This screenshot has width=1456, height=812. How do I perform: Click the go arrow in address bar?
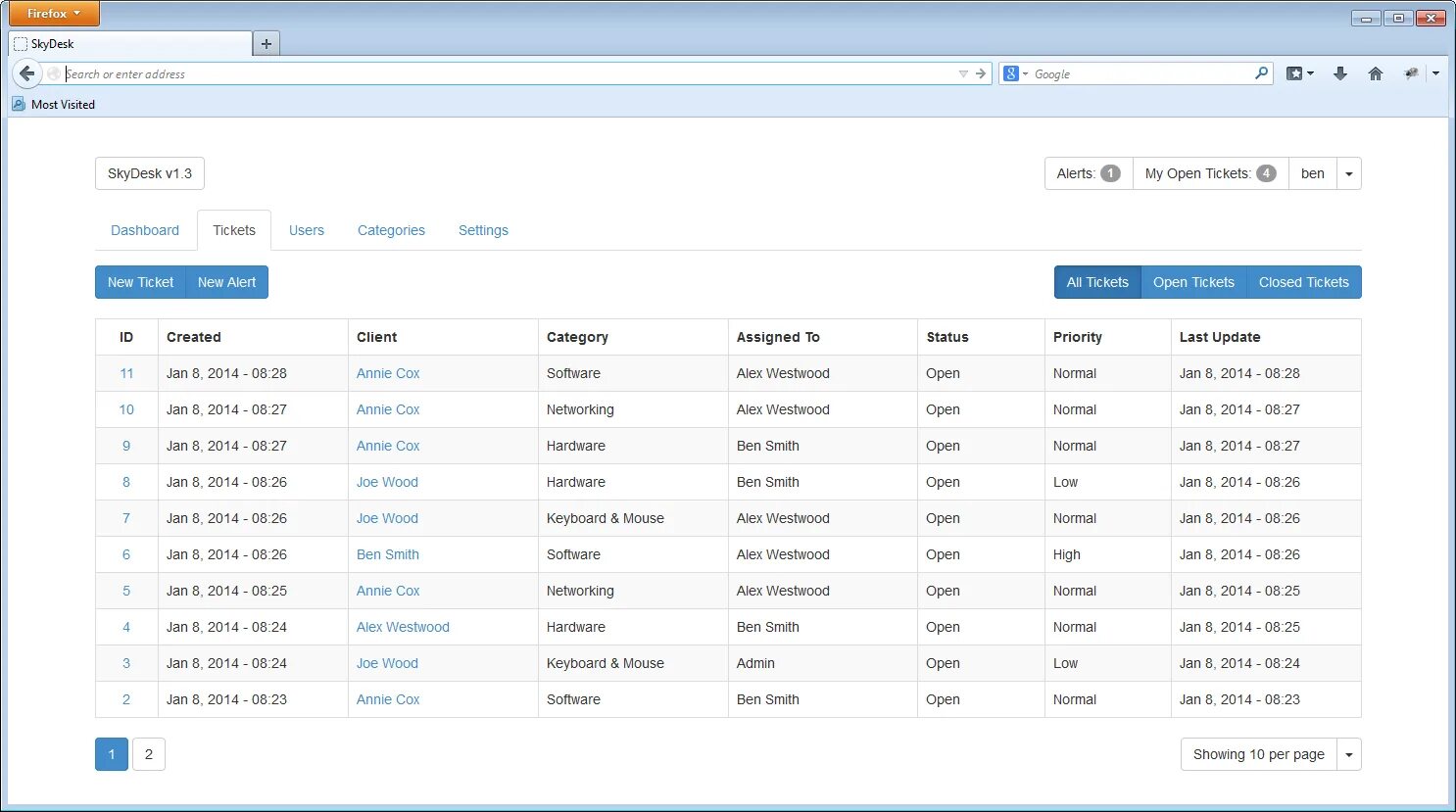(x=980, y=73)
